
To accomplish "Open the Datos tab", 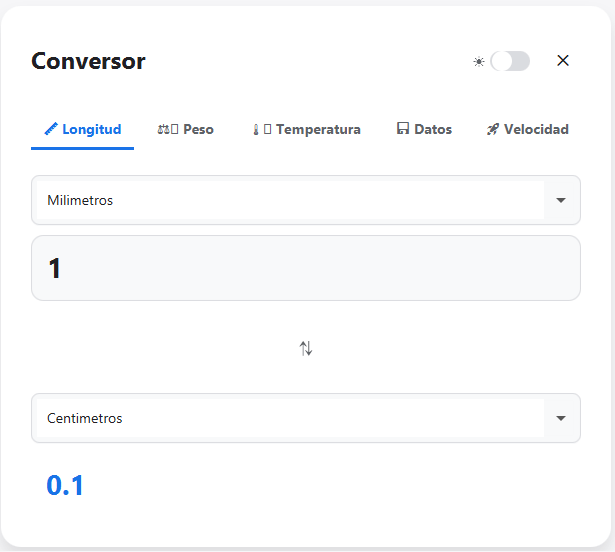I will point(432,129).
